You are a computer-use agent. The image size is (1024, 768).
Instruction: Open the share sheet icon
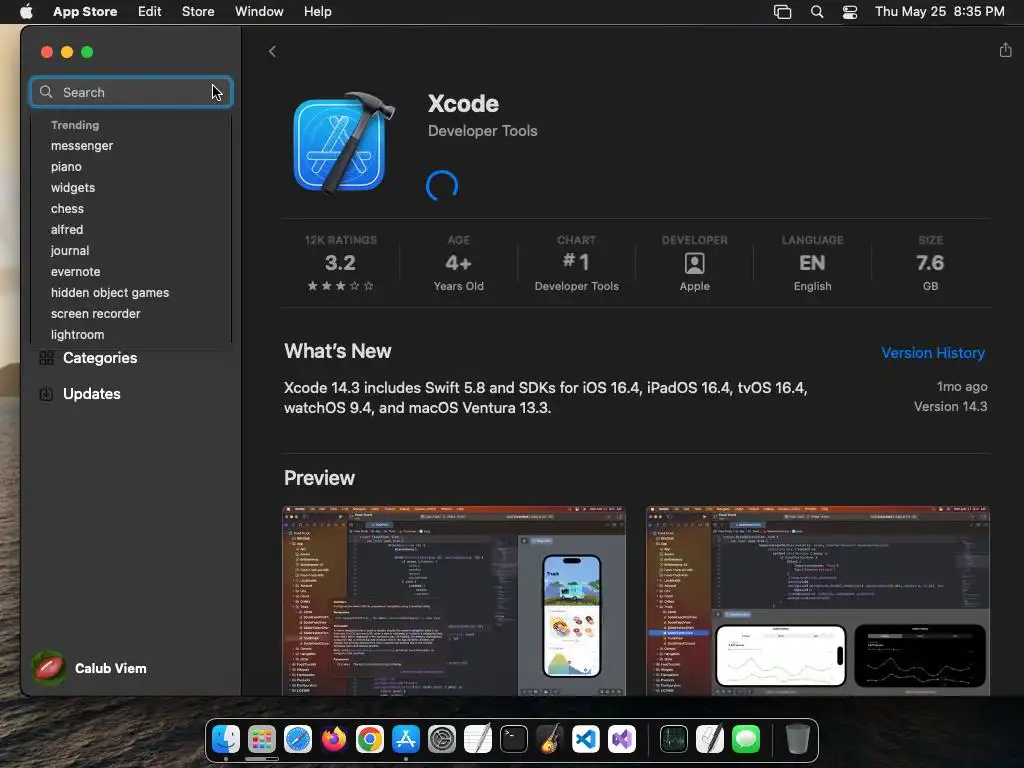point(1005,50)
